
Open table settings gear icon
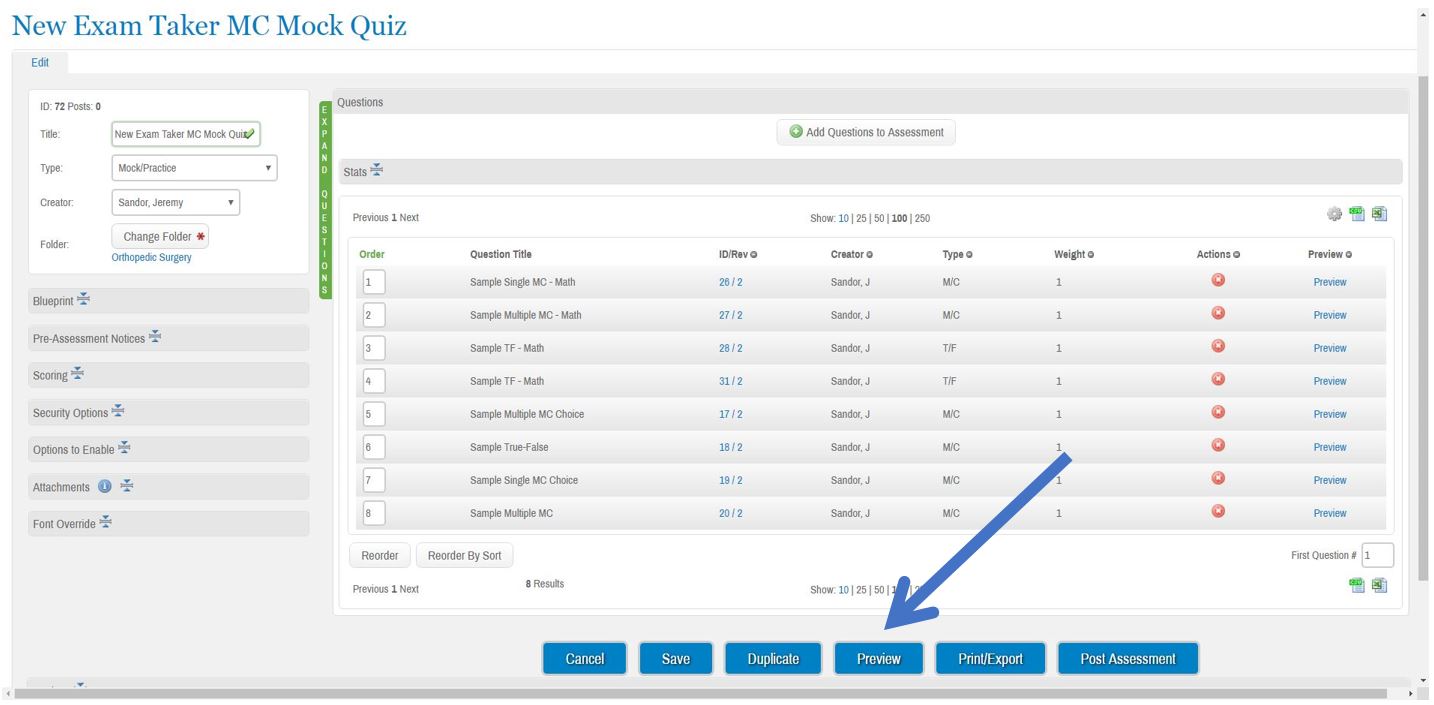tap(1334, 214)
